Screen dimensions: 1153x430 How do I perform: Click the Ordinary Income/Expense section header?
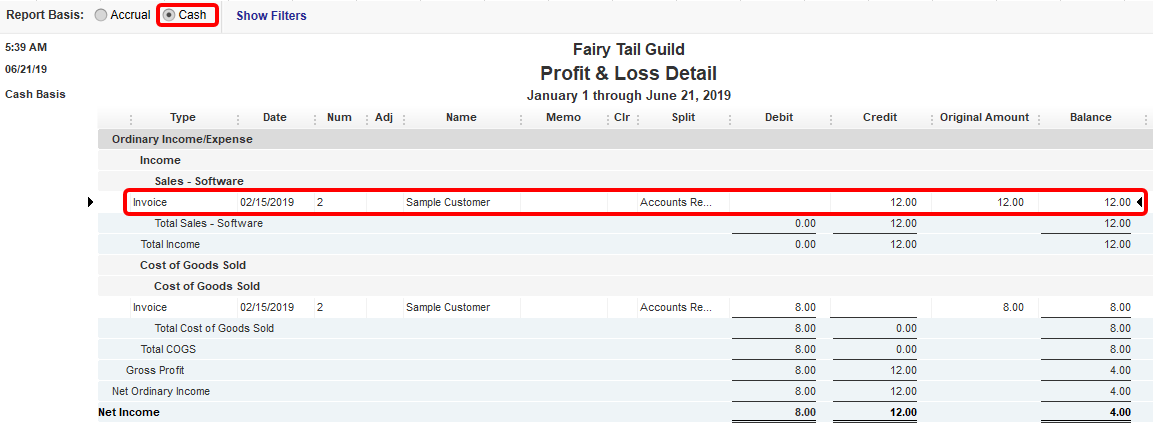click(182, 139)
